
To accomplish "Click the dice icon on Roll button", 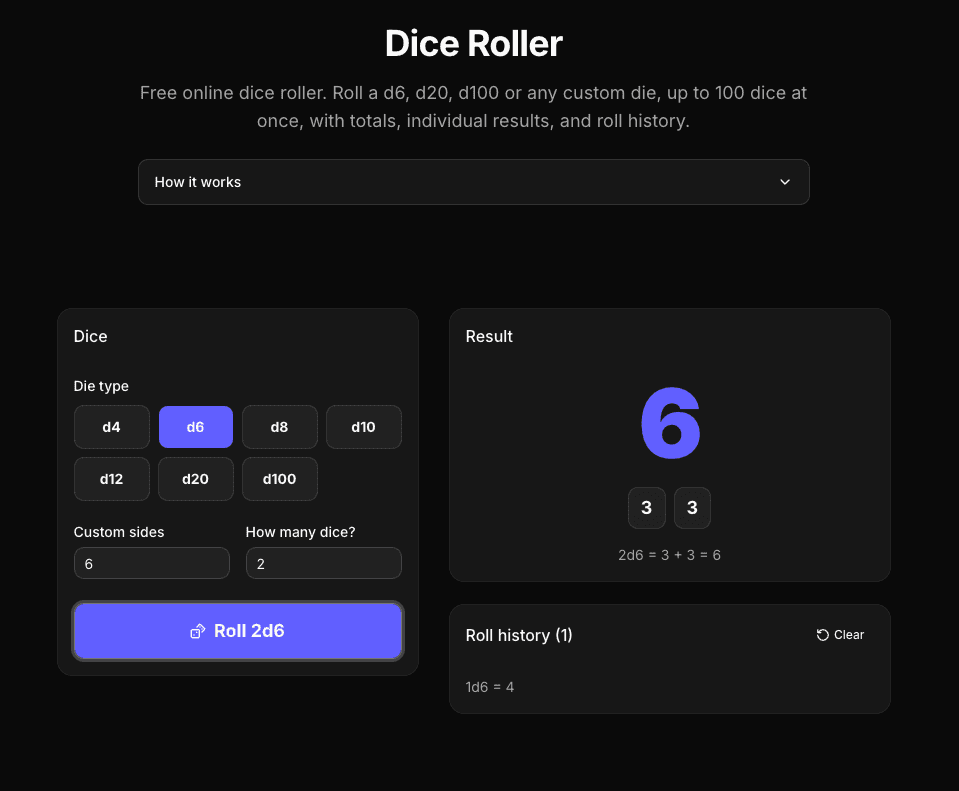I will [x=198, y=631].
